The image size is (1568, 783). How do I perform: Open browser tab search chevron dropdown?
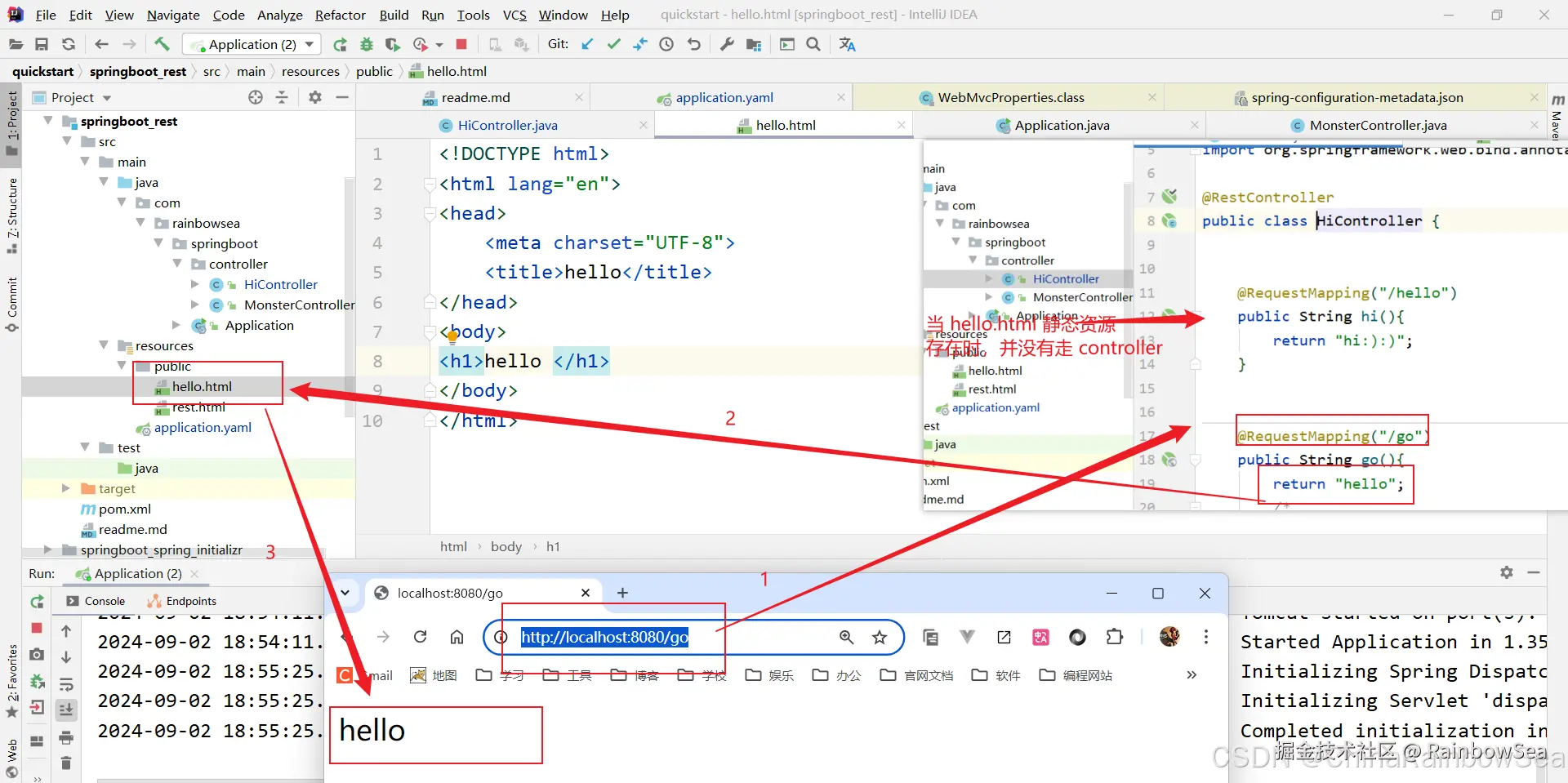[x=345, y=593]
